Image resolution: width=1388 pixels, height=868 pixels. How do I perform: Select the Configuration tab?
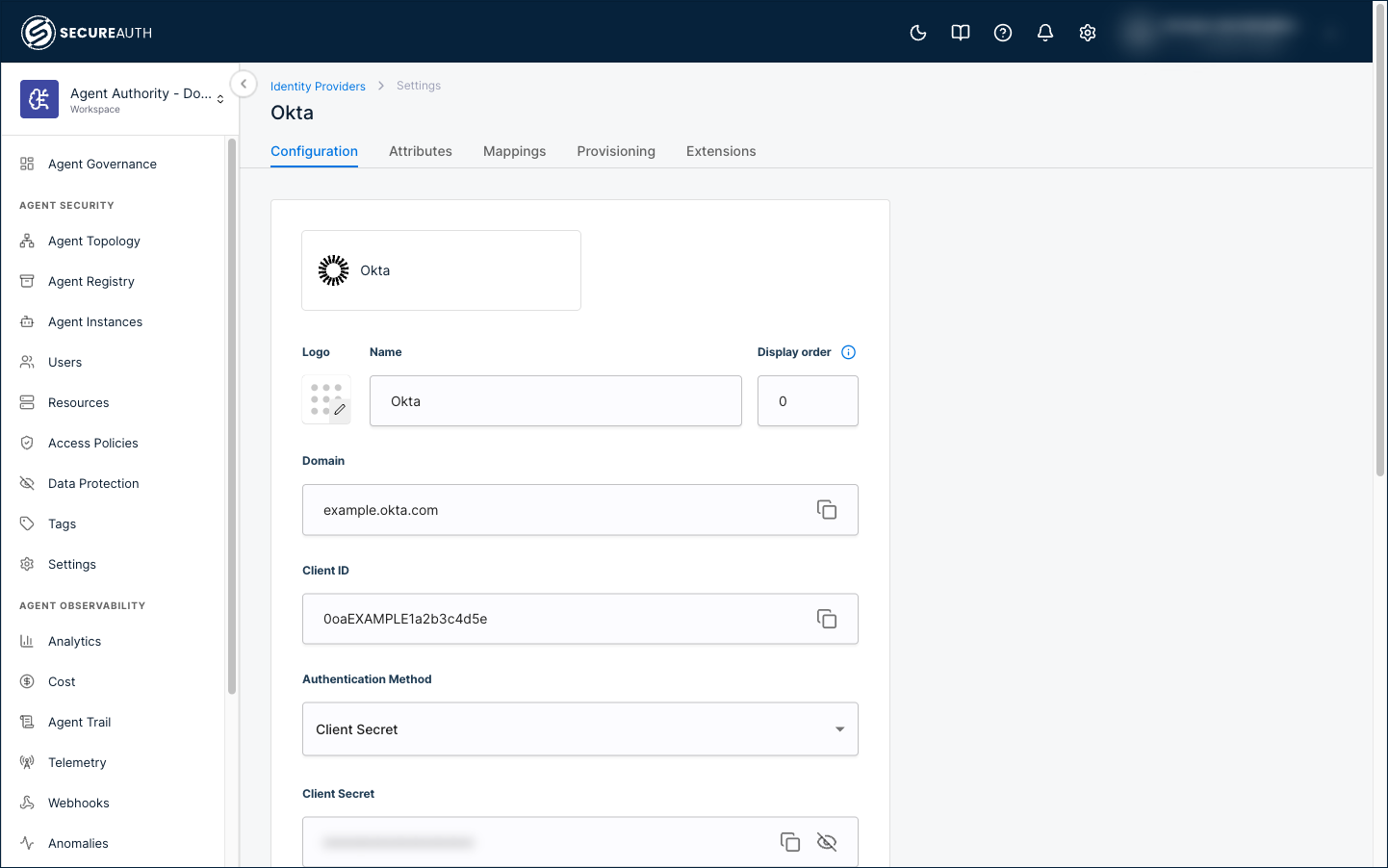tap(314, 151)
